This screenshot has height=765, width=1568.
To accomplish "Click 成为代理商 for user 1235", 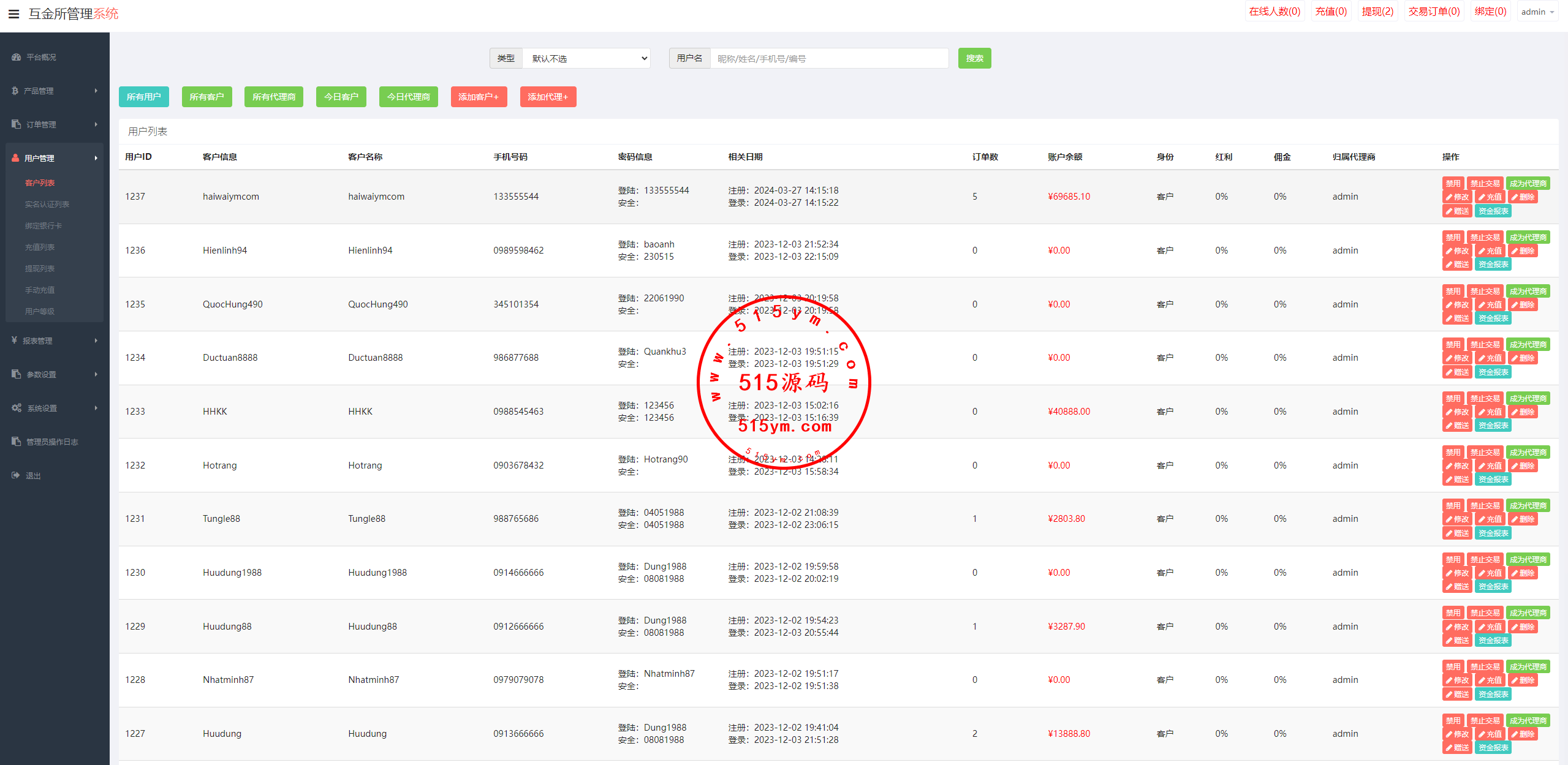I will pyautogui.click(x=1528, y=291).
